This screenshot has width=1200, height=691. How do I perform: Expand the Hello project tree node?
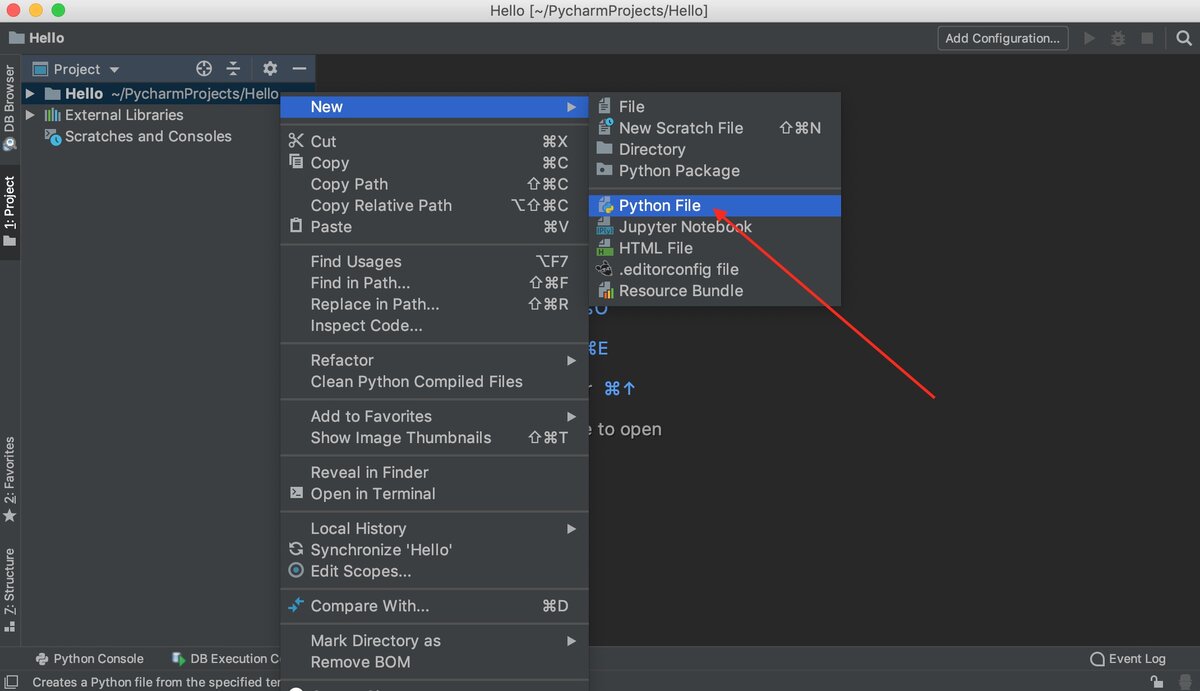point(30,93)
